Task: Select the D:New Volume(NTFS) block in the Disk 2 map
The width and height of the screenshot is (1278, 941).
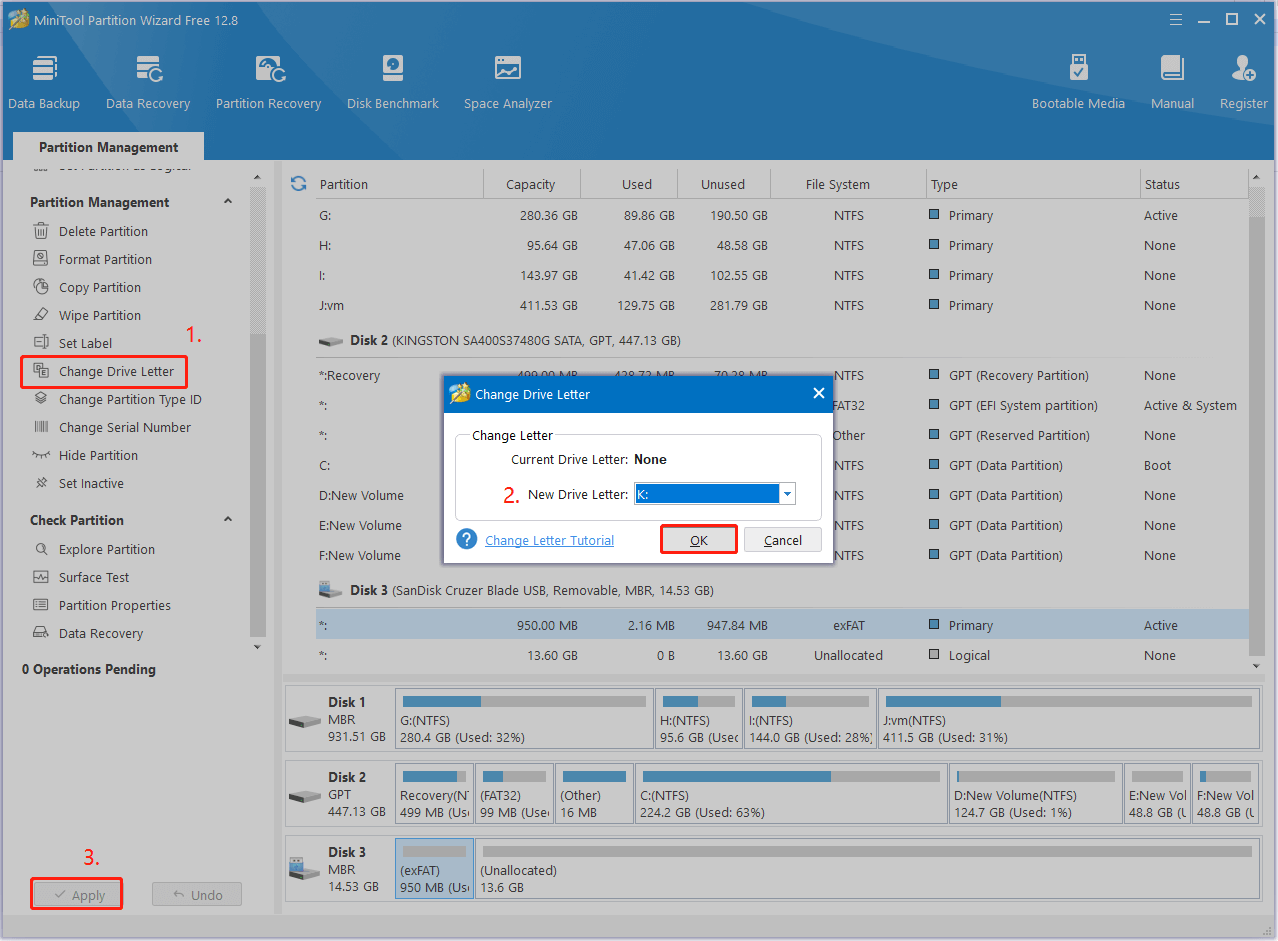Action: click(1035, 794)
